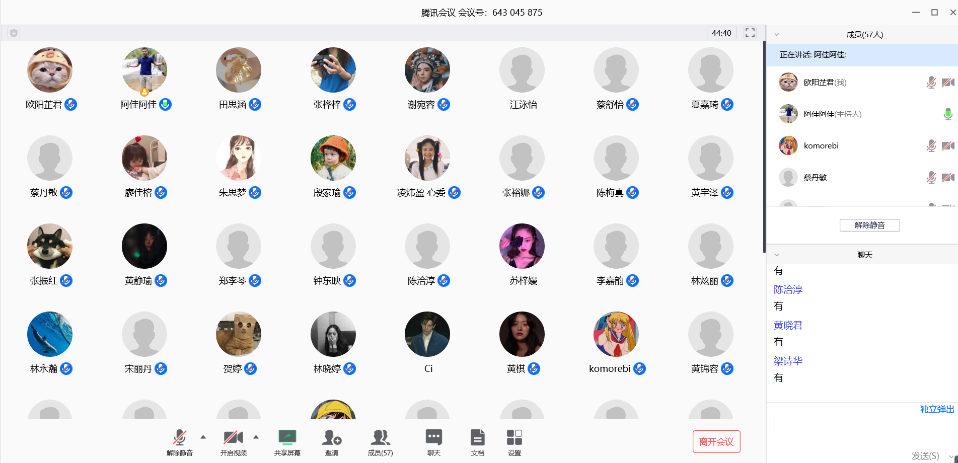Enter full screen with the expand icon
This screenshot has height=463, width=958.
pyautogui.click(x=750, y=33)
